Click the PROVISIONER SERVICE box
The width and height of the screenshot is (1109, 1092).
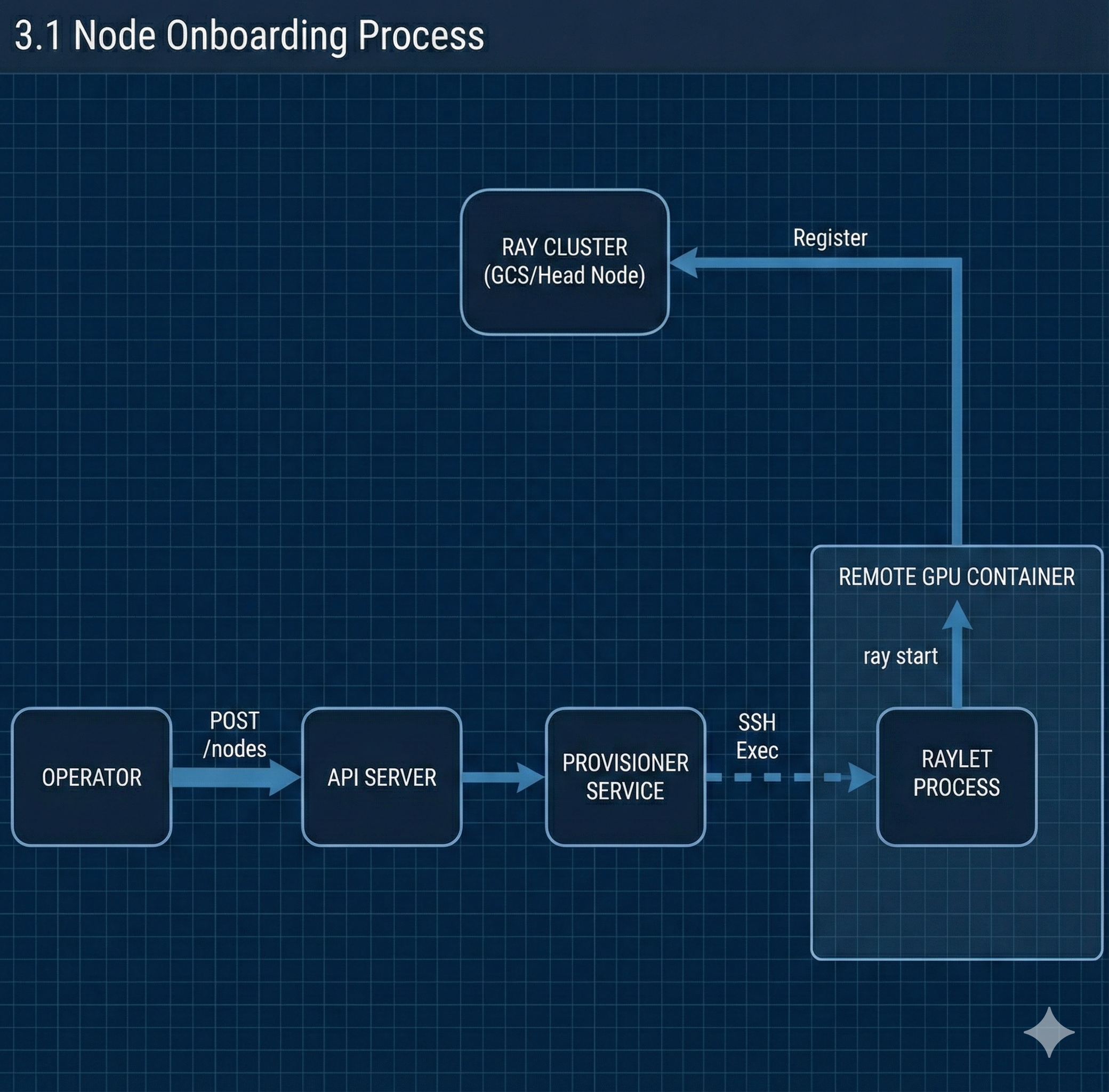[625, 777]
